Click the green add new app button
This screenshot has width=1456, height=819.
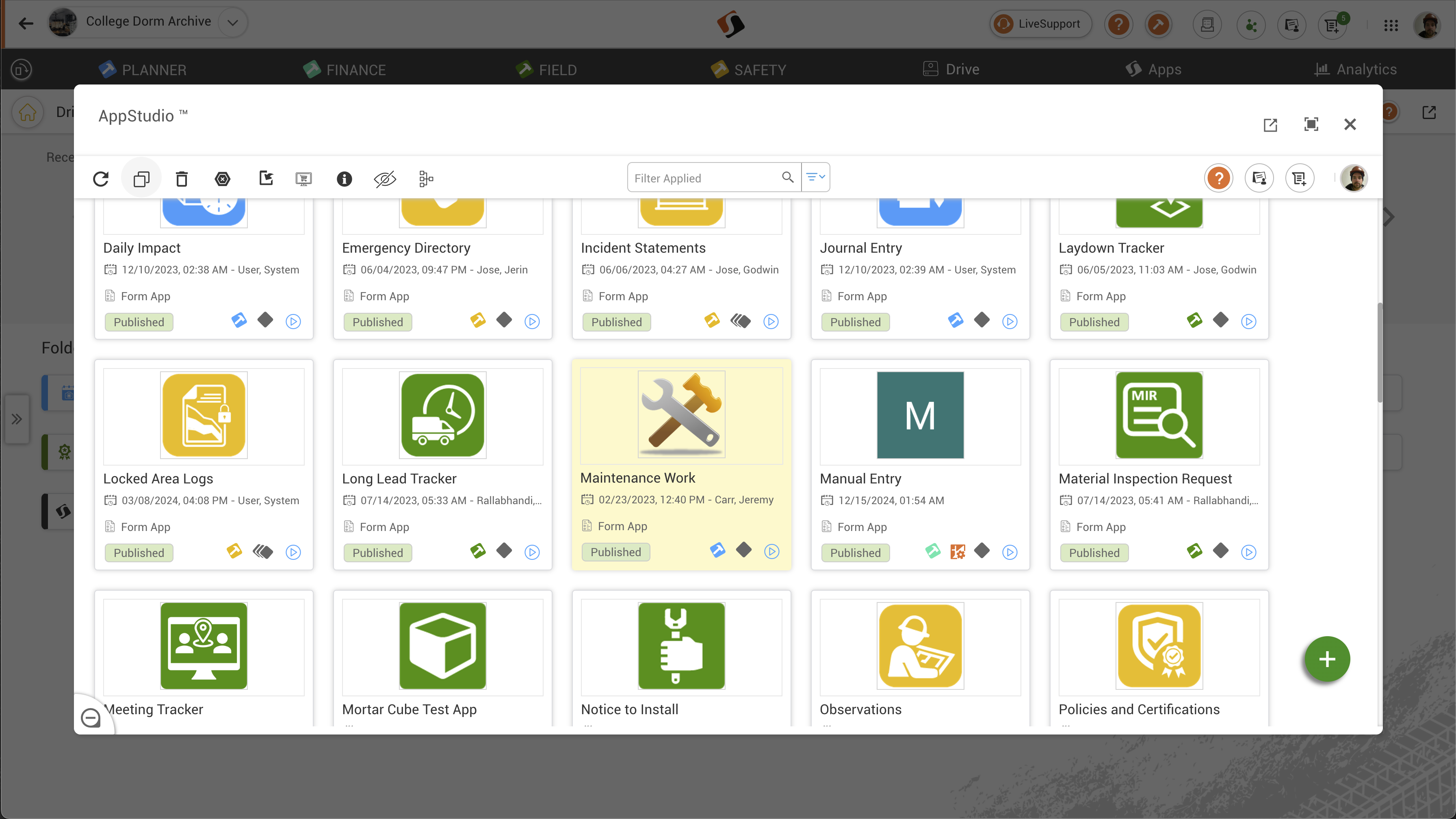pyautogui.click(x=1326, y=659)
